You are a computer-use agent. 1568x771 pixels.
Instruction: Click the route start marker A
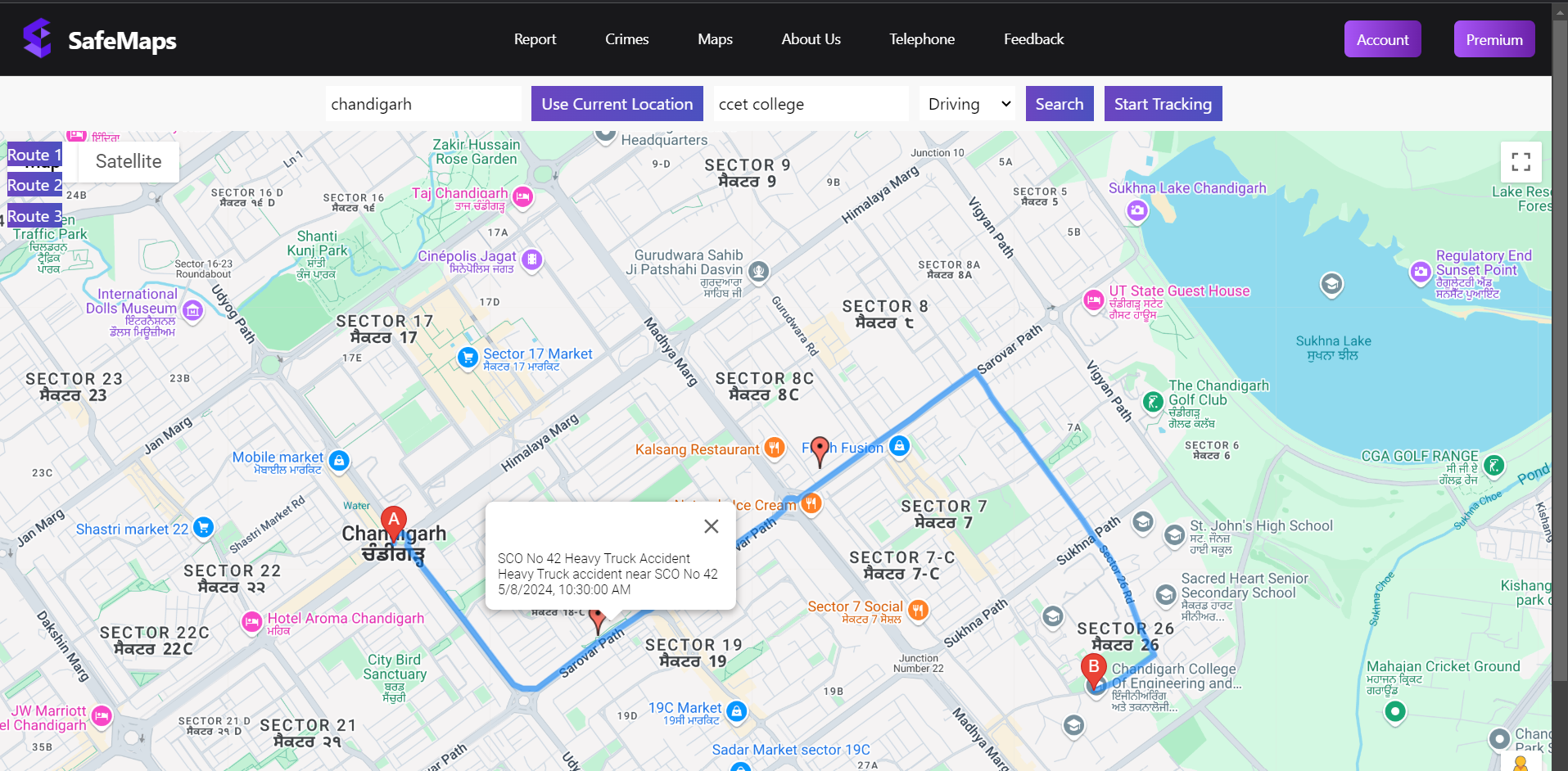[394, 524]
